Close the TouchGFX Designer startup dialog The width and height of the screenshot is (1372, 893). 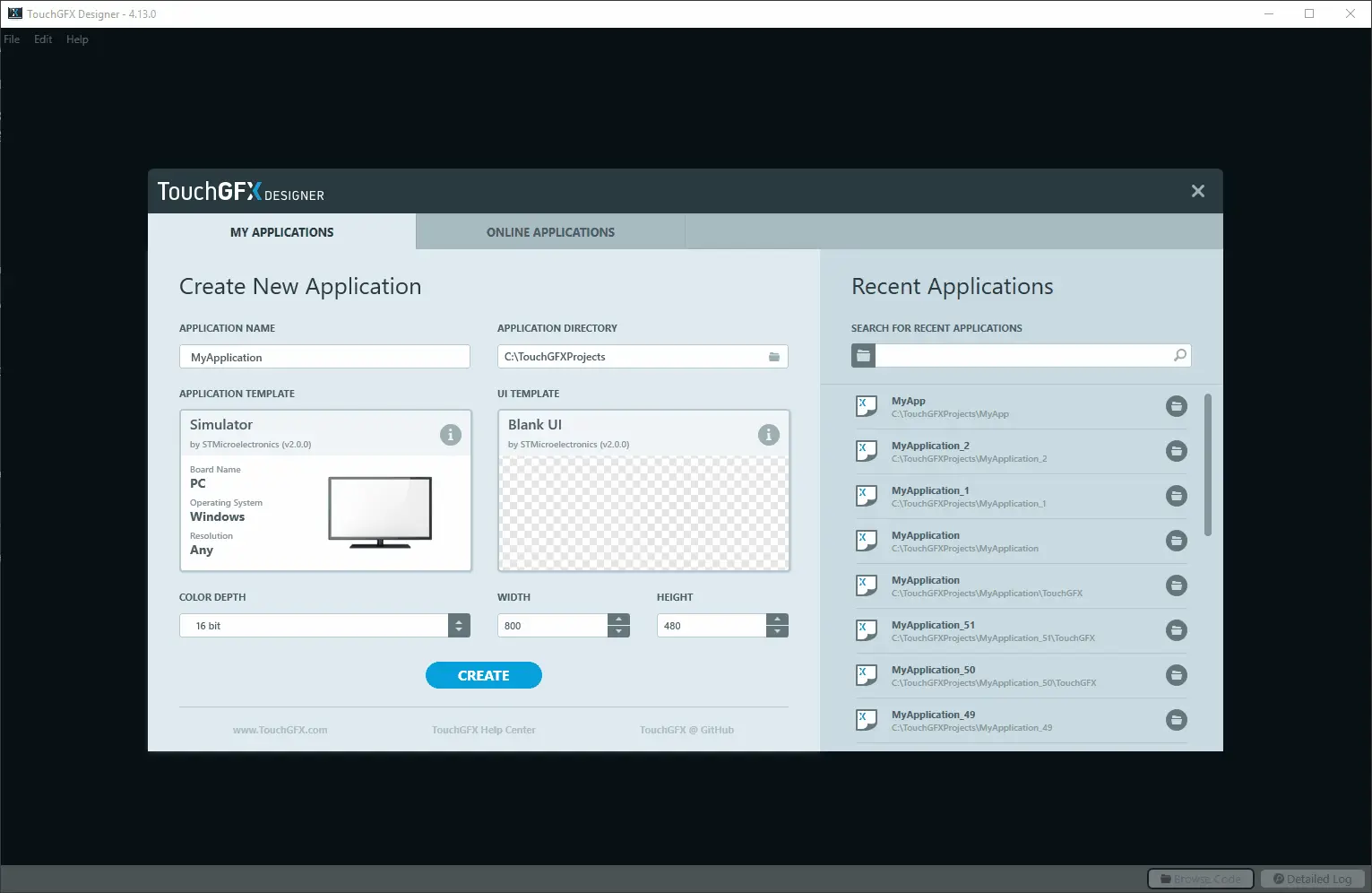[1198, 191]
